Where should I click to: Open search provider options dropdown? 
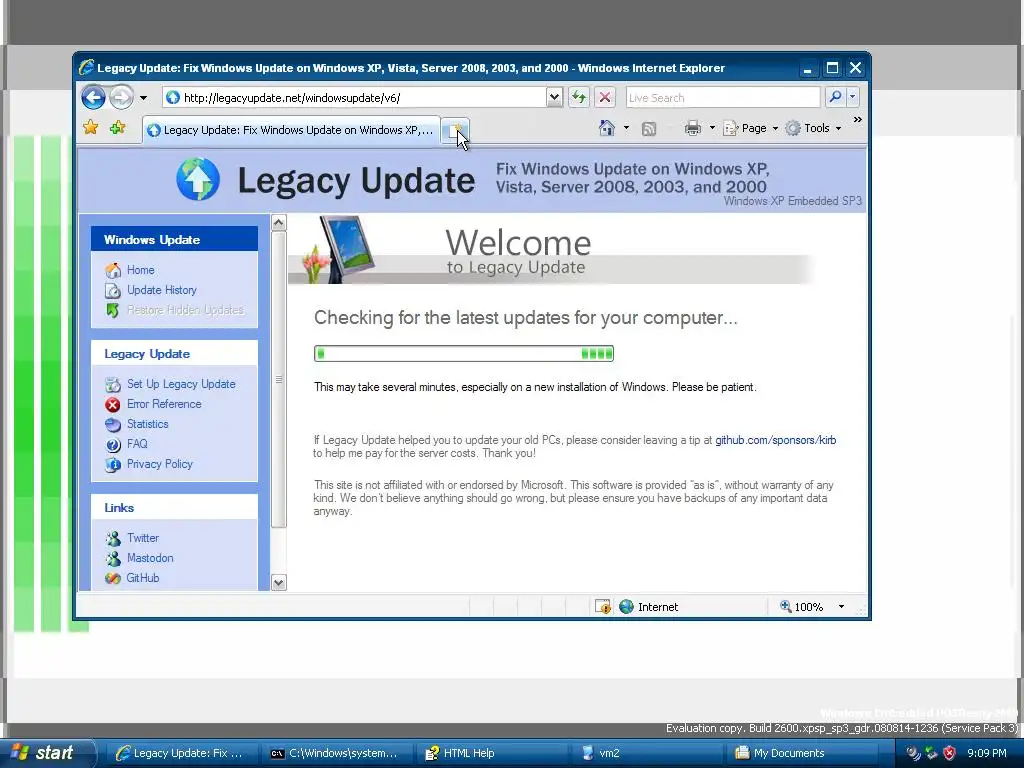coord(852,98)
